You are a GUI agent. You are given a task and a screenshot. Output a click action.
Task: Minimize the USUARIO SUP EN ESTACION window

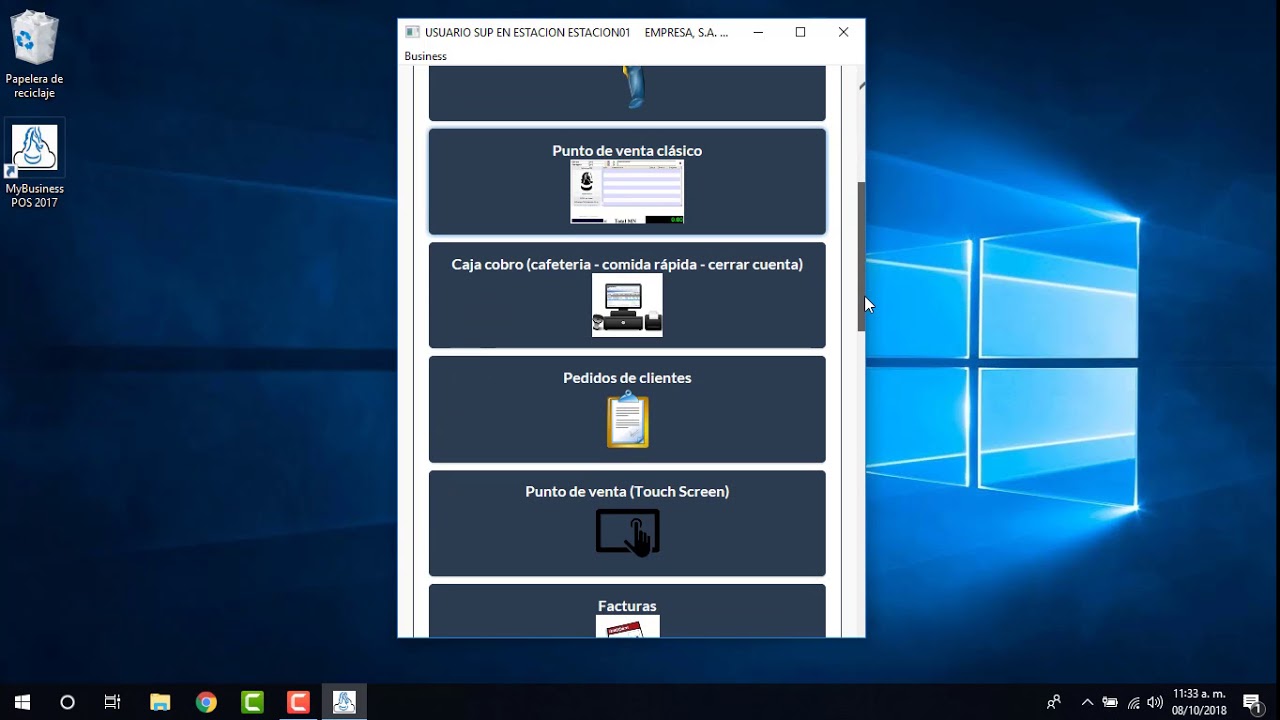tap(758, 32)
